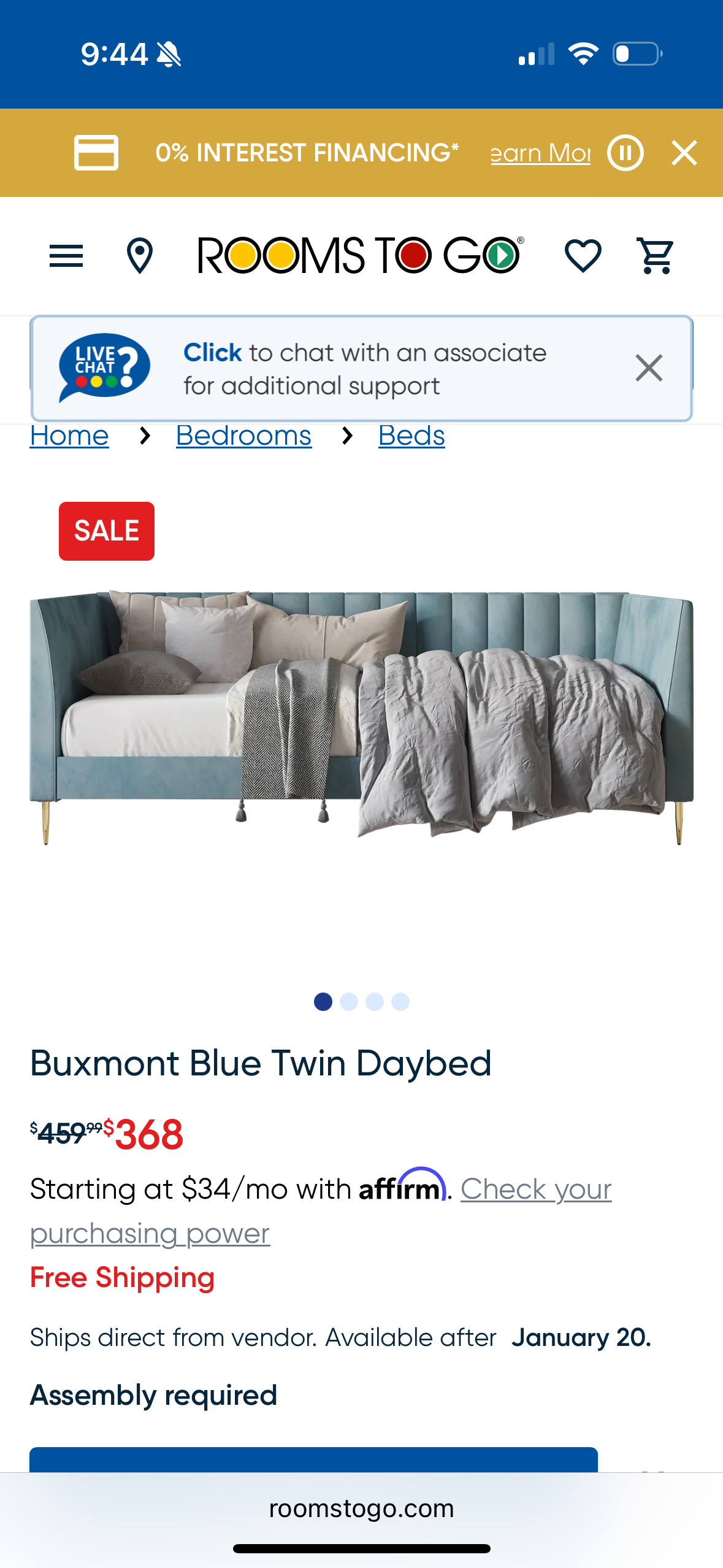Click the Learn More financing link

tap(540, 153)
